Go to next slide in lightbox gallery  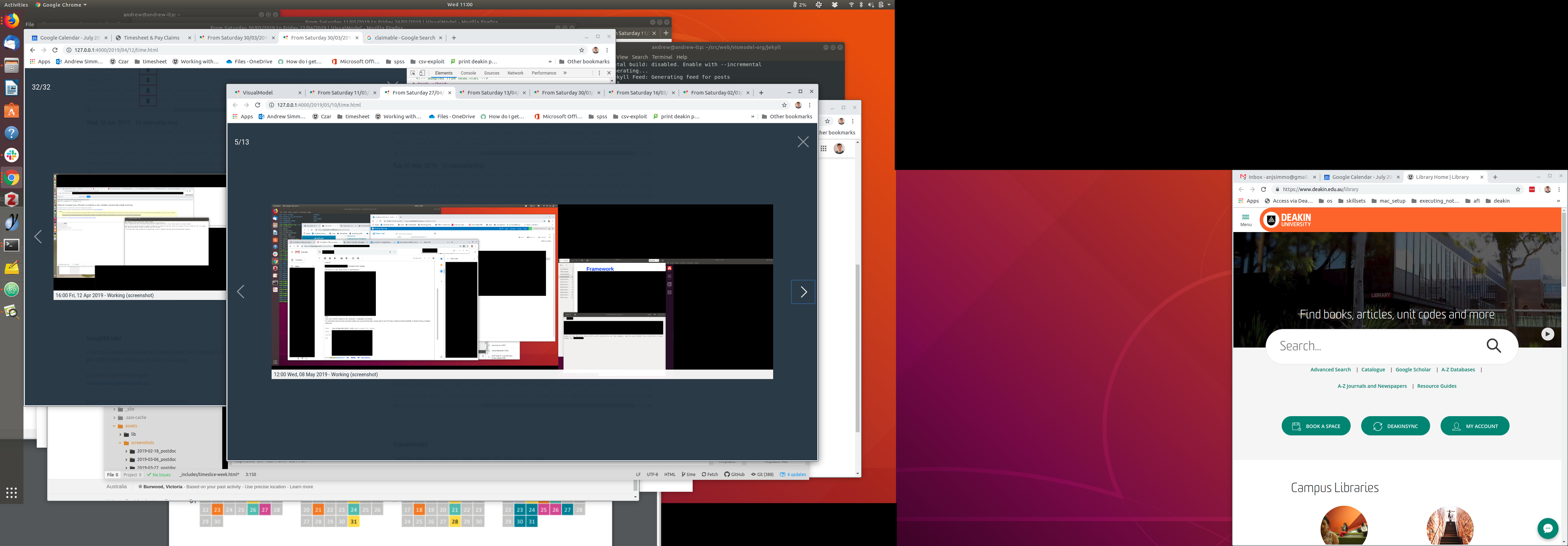point(803,292)
